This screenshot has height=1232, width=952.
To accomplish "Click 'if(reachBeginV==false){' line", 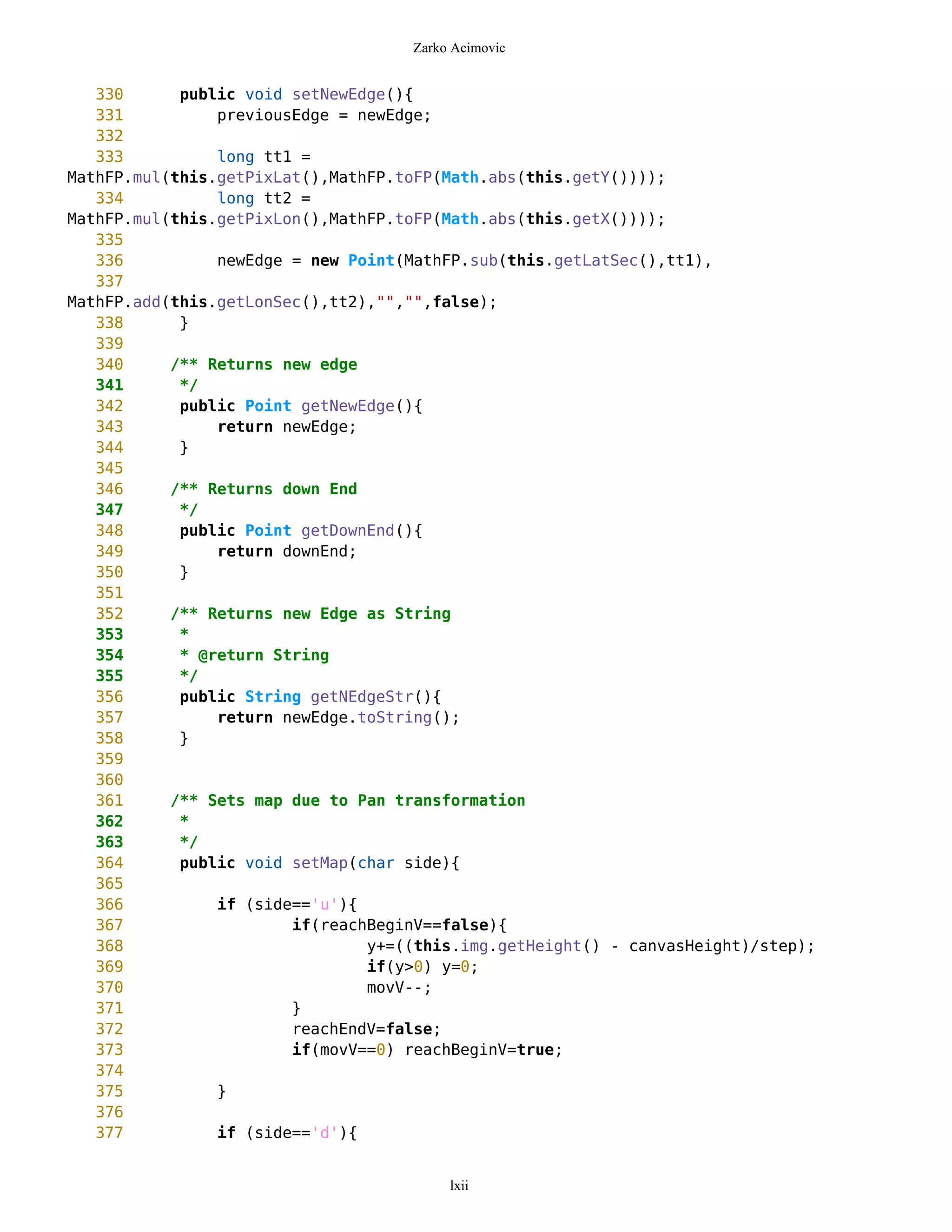I will click(x=399, y=926).
